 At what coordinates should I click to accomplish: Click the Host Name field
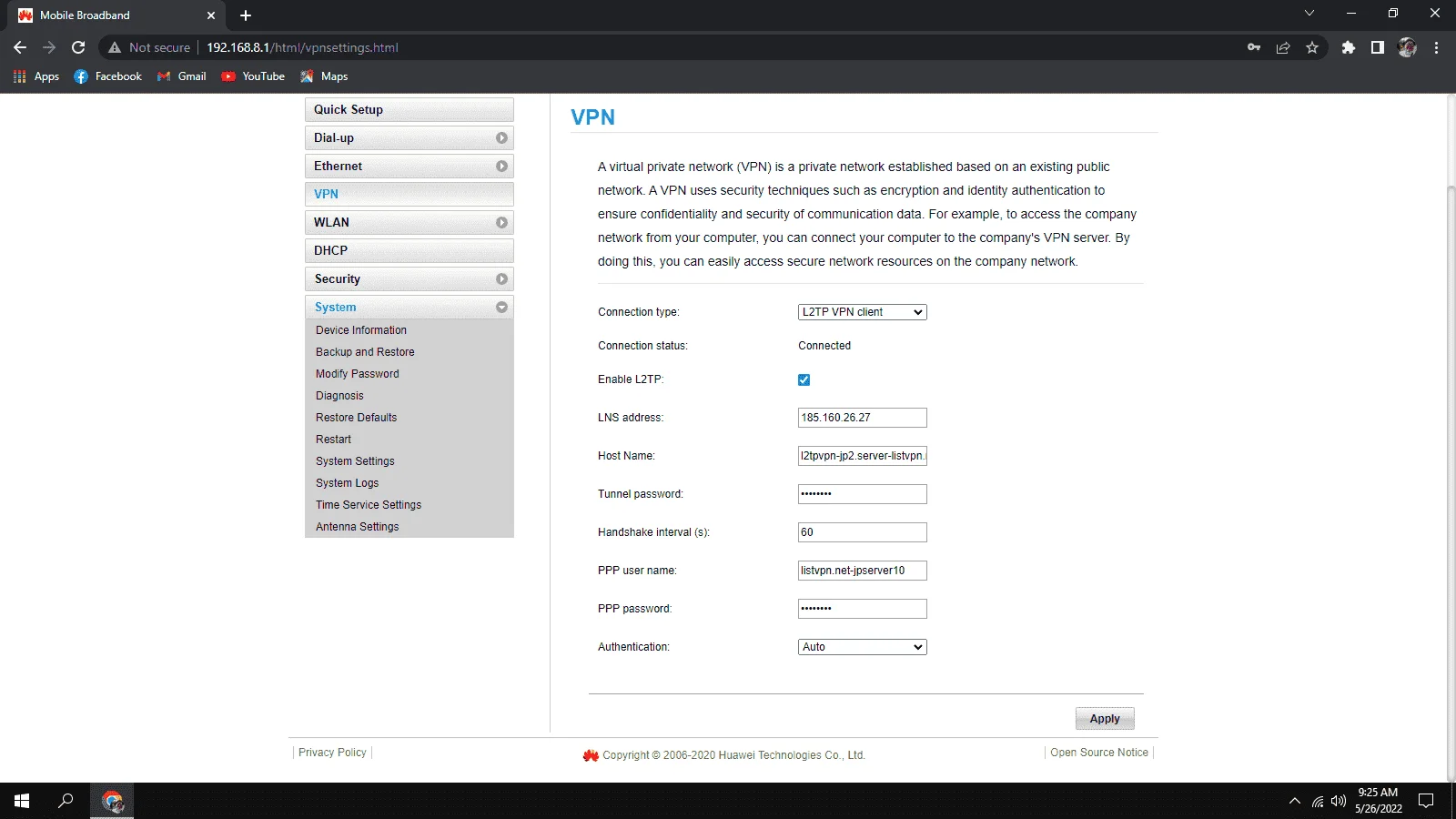pos(862,456)
